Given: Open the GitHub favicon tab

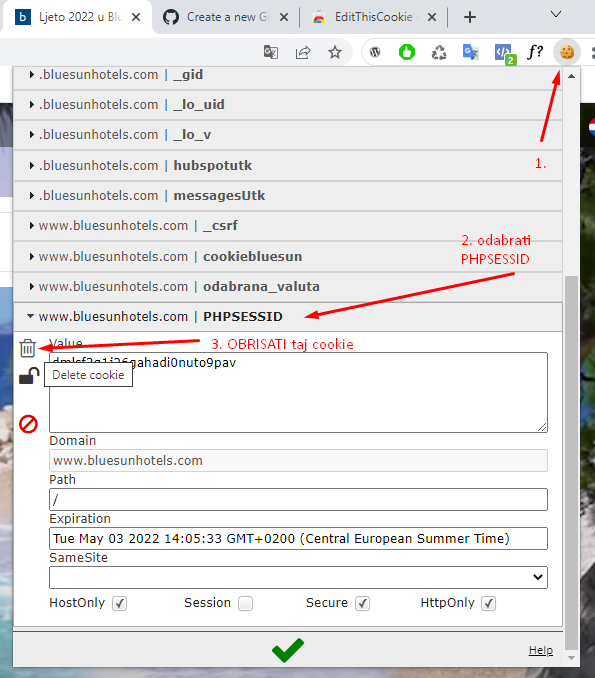Looking at the screenshot, I should [x=171, y=17].
